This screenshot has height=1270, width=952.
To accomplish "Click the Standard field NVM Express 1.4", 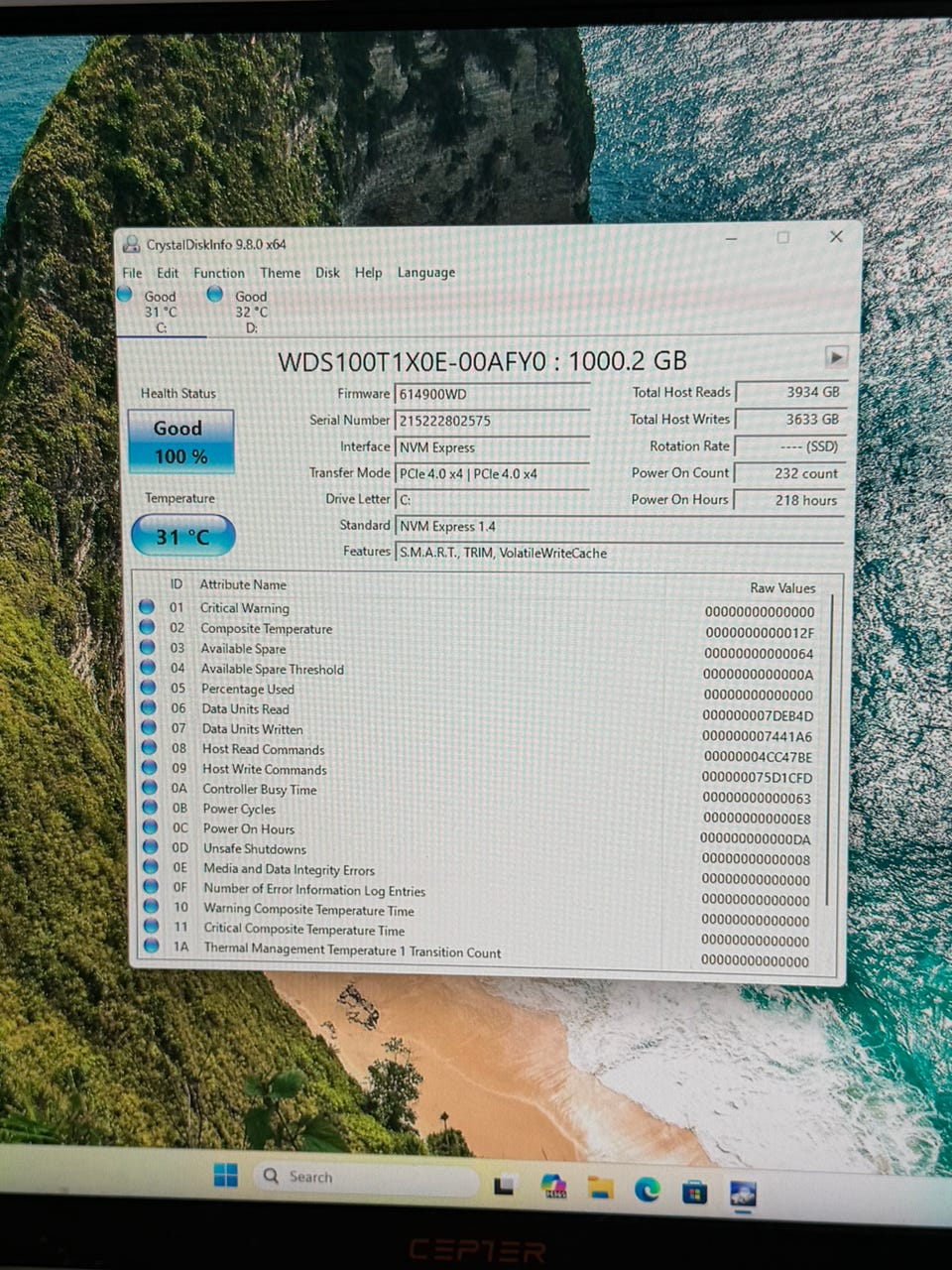I will (x=619, y=527).
